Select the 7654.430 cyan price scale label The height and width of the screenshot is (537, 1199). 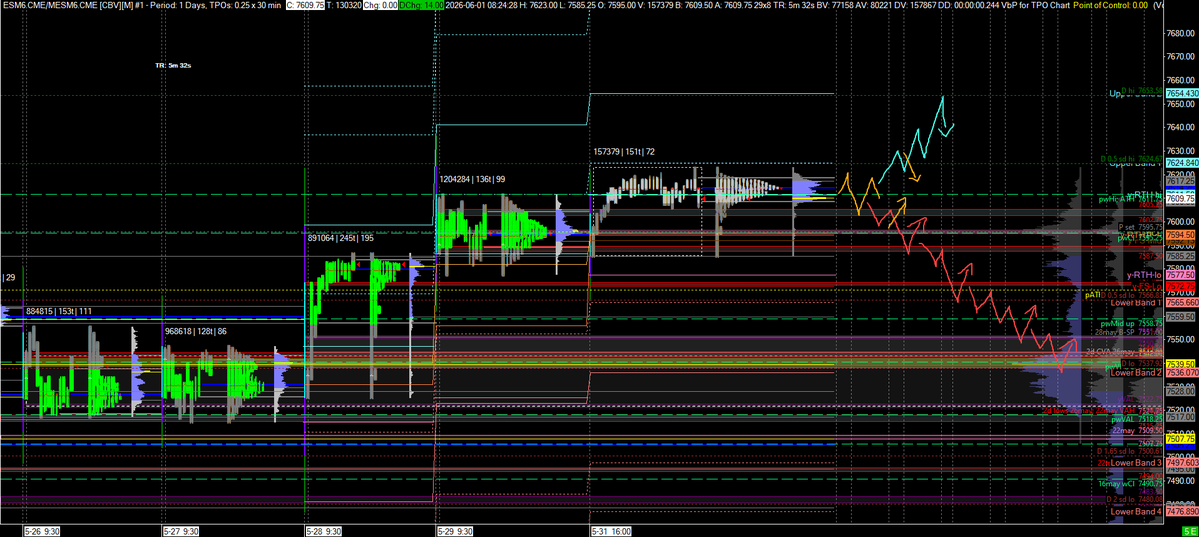[1182, 93]
